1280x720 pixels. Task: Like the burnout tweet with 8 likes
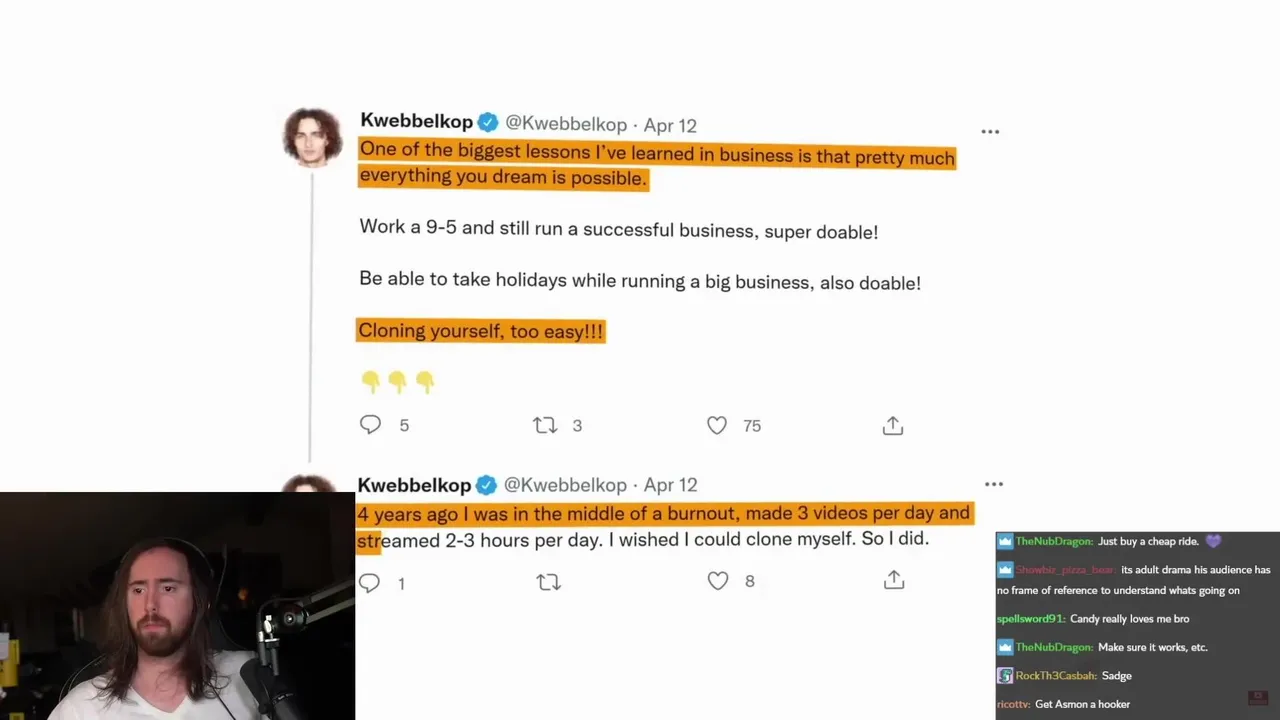(718, 581)
